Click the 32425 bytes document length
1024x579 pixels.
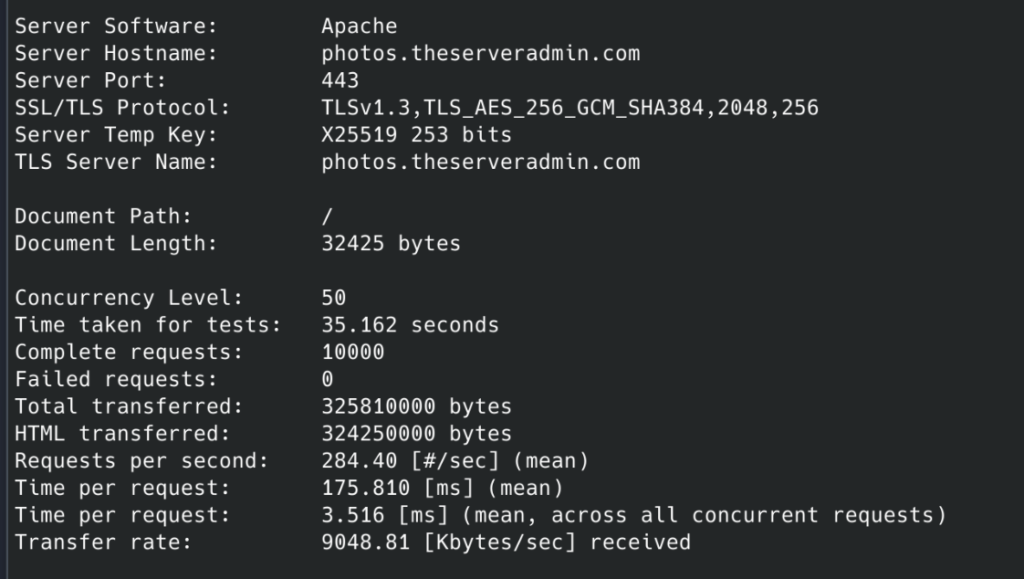coord(391,243)
